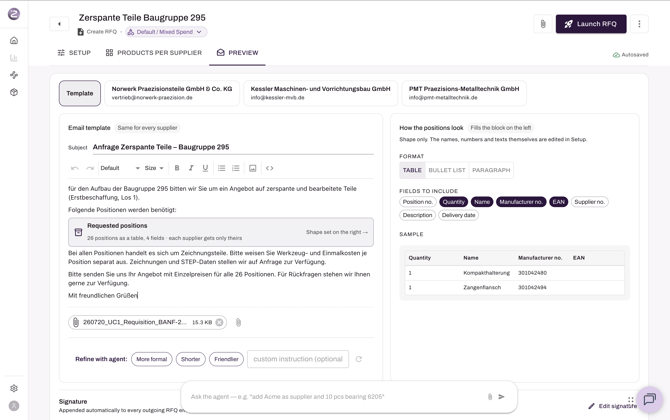Remove the 260720_UC1_Requisition attachment
The width and height of the screenshot is (670, 420).
219,323
